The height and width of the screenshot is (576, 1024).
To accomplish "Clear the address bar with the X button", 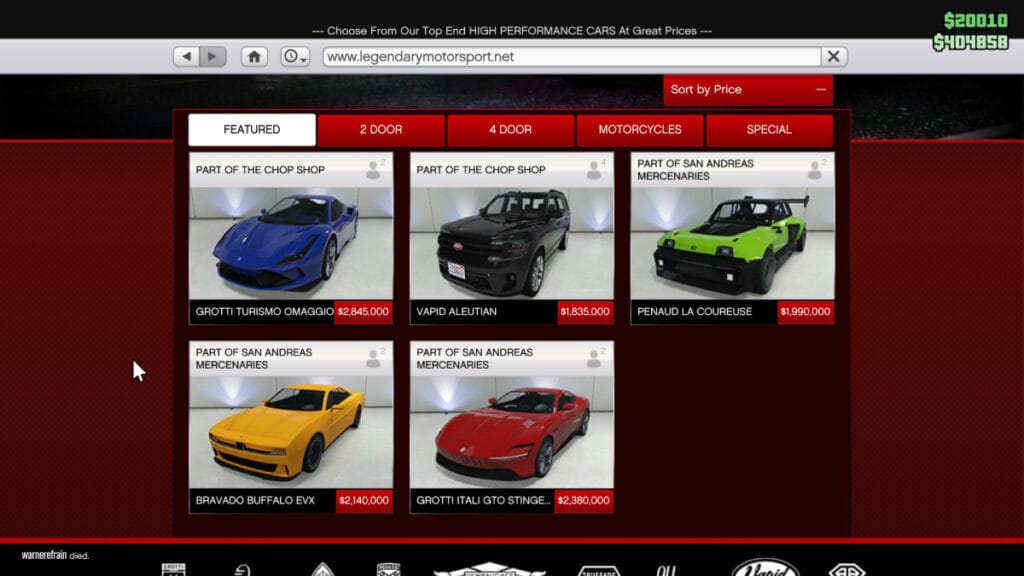I will pos(833,56).
